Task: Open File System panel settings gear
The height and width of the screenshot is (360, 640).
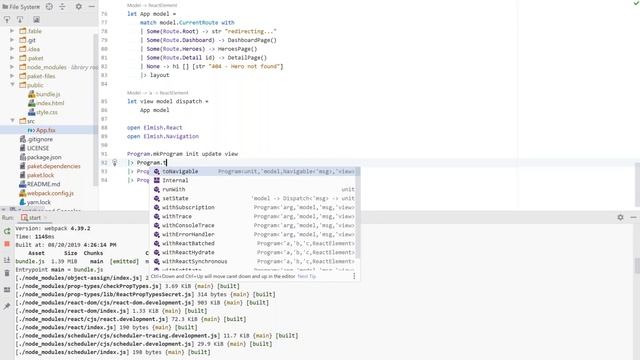Action: tap(78, 7)
